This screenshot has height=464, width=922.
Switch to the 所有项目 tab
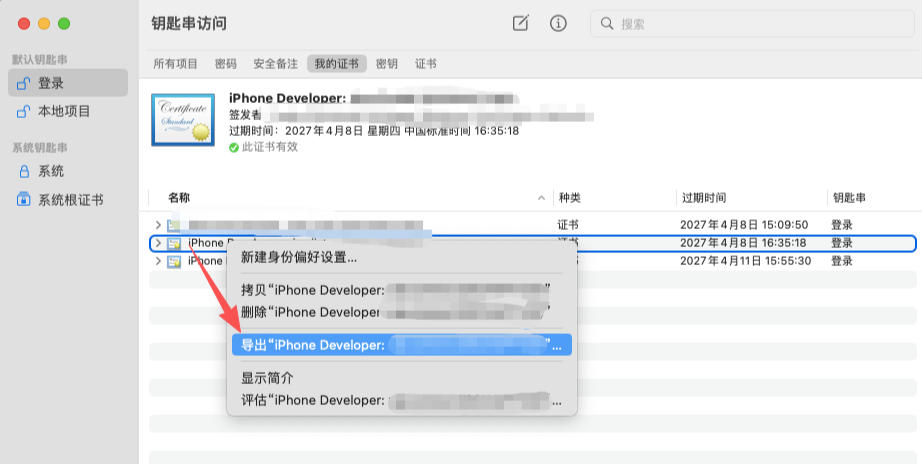point(175,64)
